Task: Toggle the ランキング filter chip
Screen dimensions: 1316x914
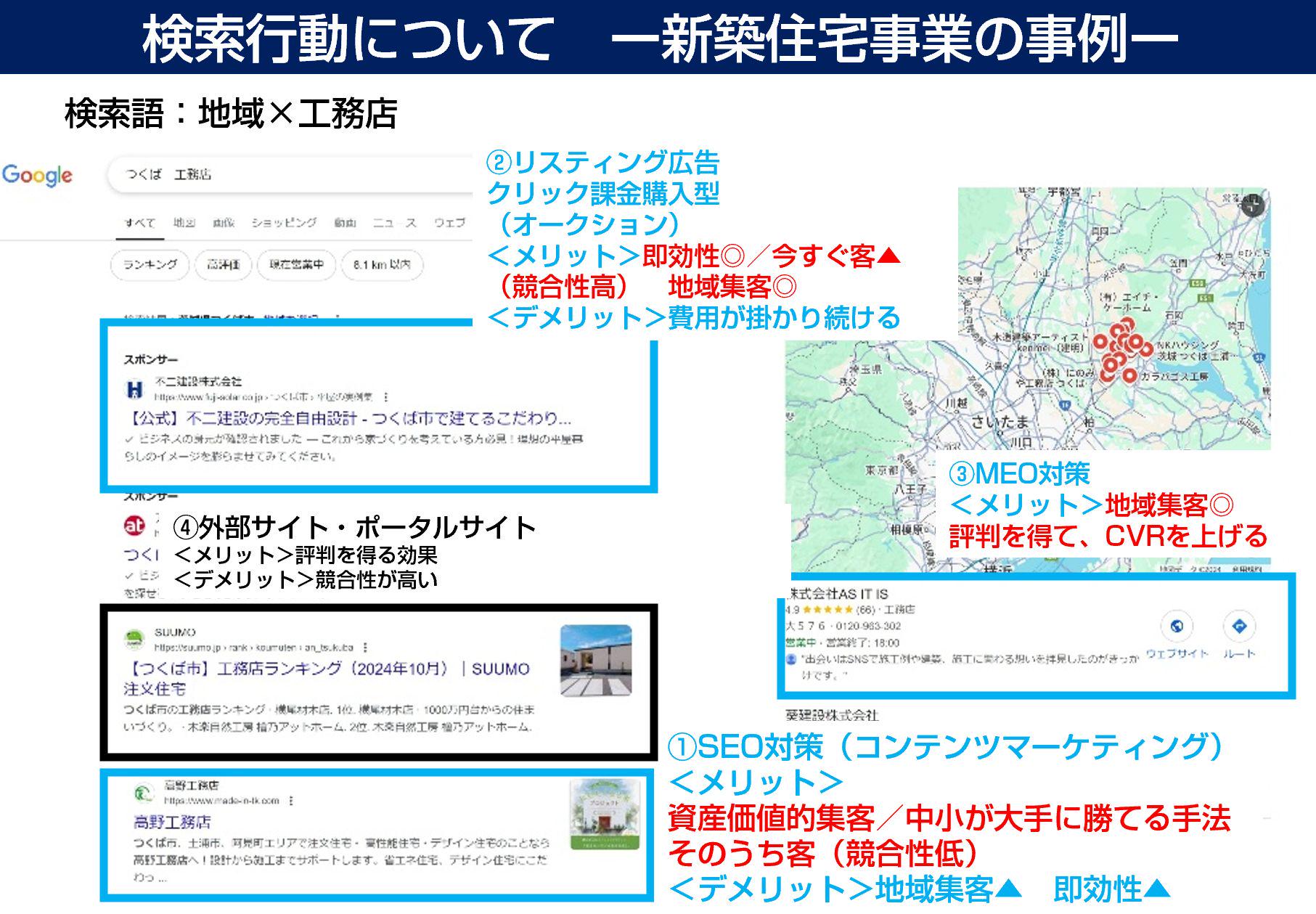Action: click(150, 265)
